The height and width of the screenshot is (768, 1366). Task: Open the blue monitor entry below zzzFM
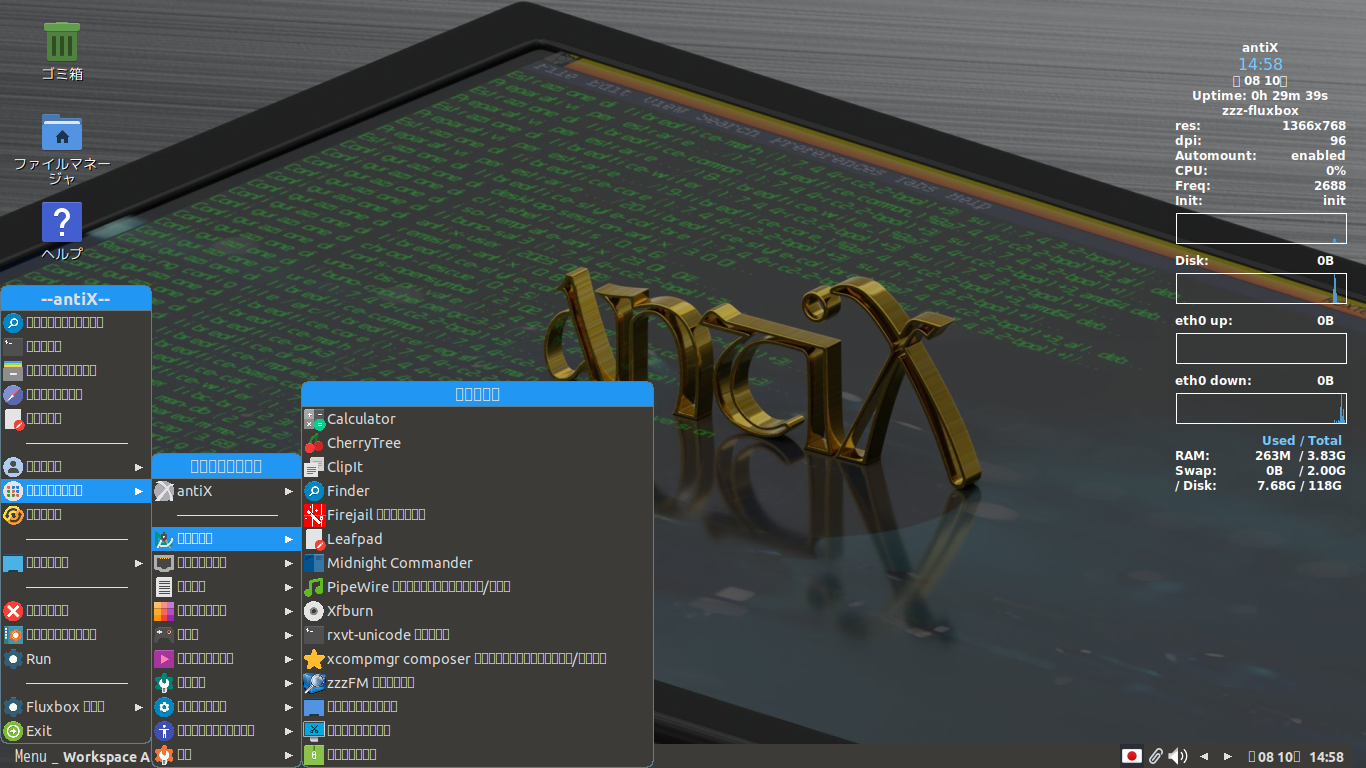point(477,707)
